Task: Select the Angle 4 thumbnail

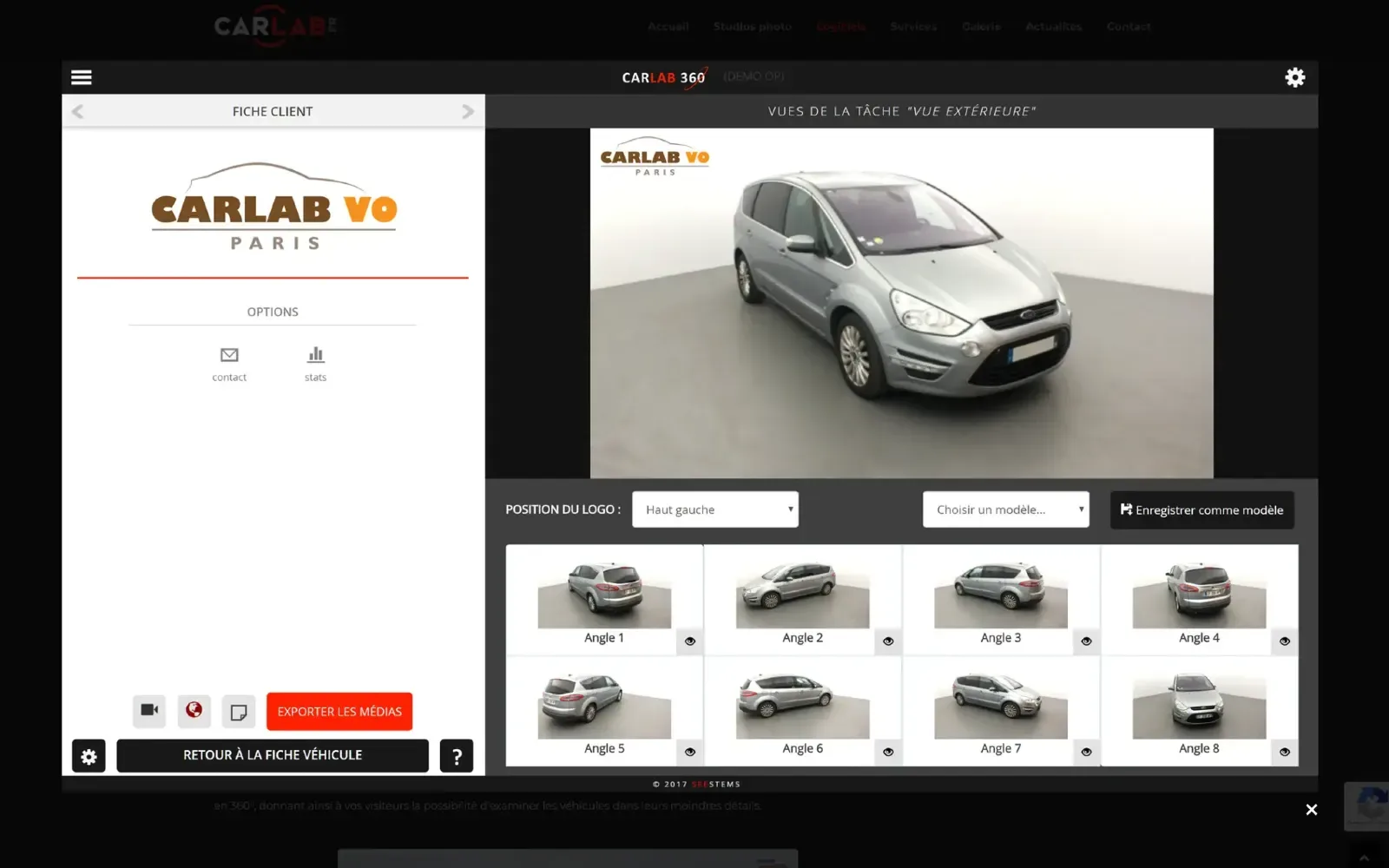Action: point(1199,595)
